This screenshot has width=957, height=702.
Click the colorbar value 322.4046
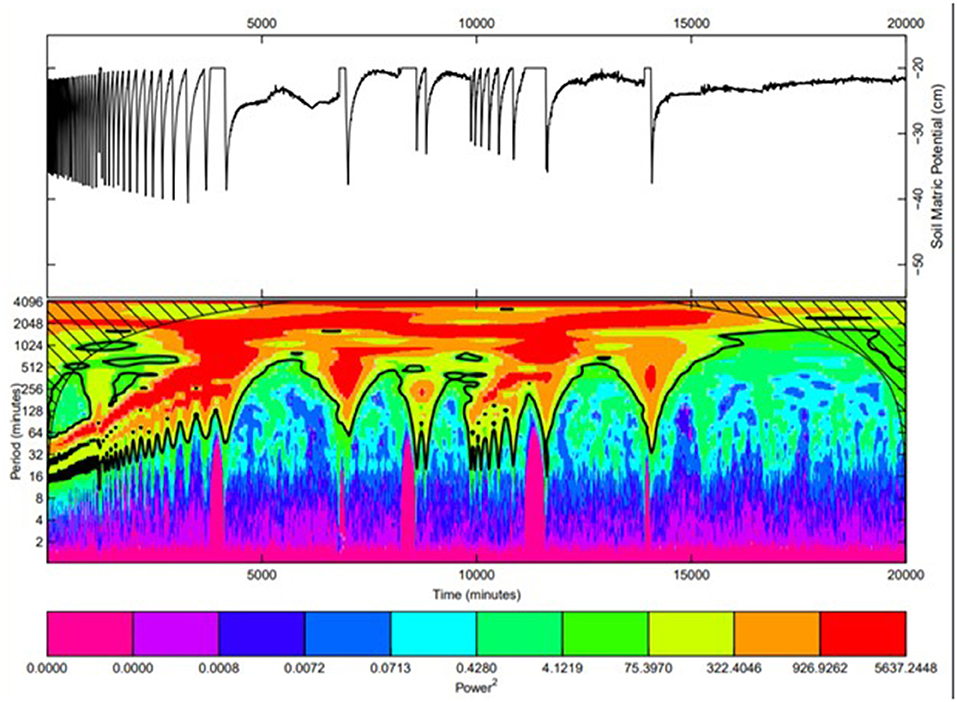click(x=734, y=668)
